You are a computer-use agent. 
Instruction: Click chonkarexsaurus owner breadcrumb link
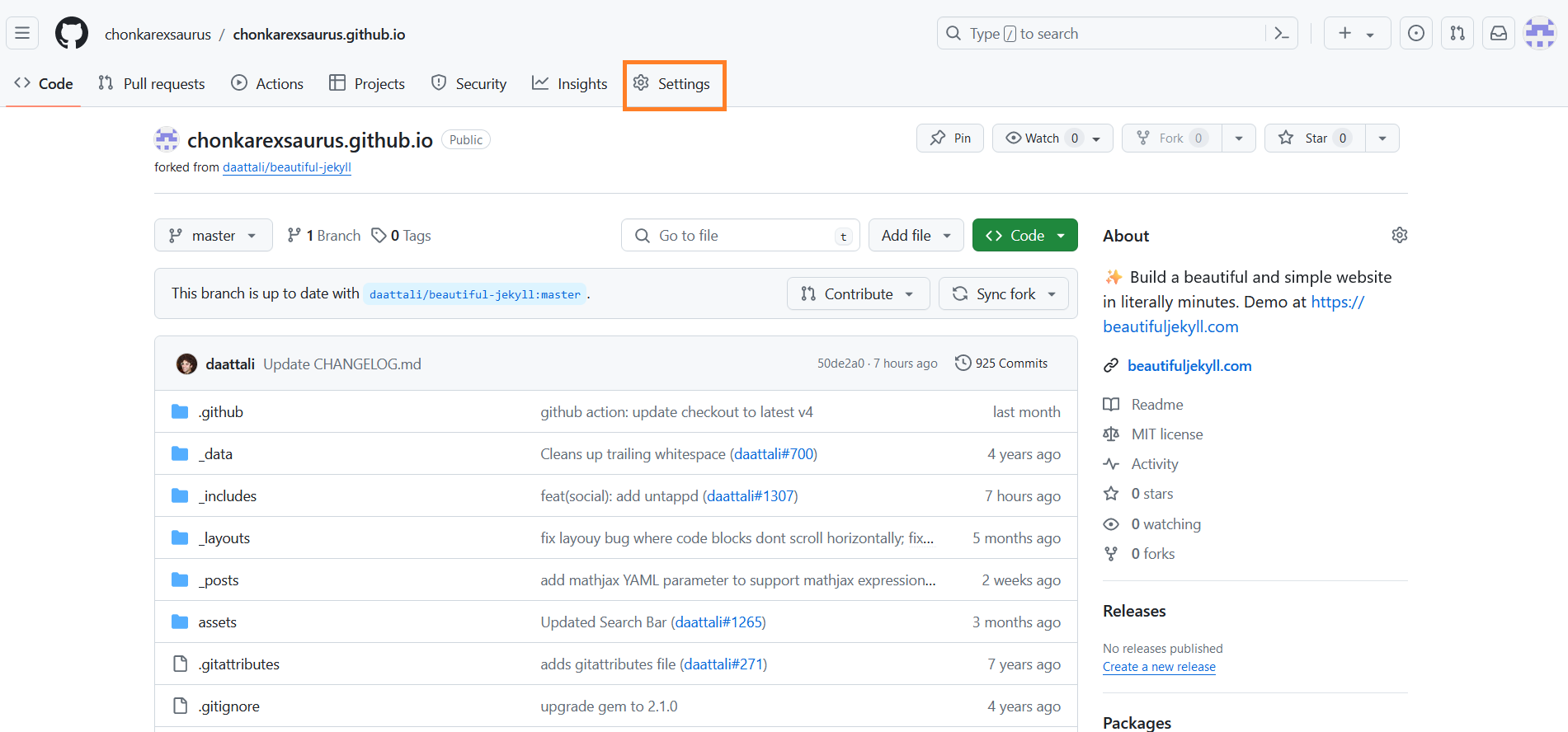click(x=158, y=34)
